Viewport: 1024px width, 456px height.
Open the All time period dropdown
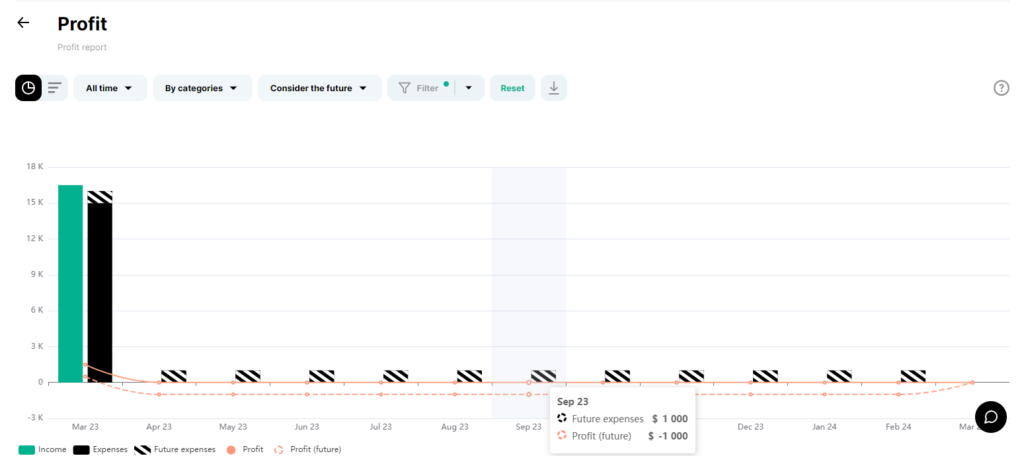click(x=110, y=88)
